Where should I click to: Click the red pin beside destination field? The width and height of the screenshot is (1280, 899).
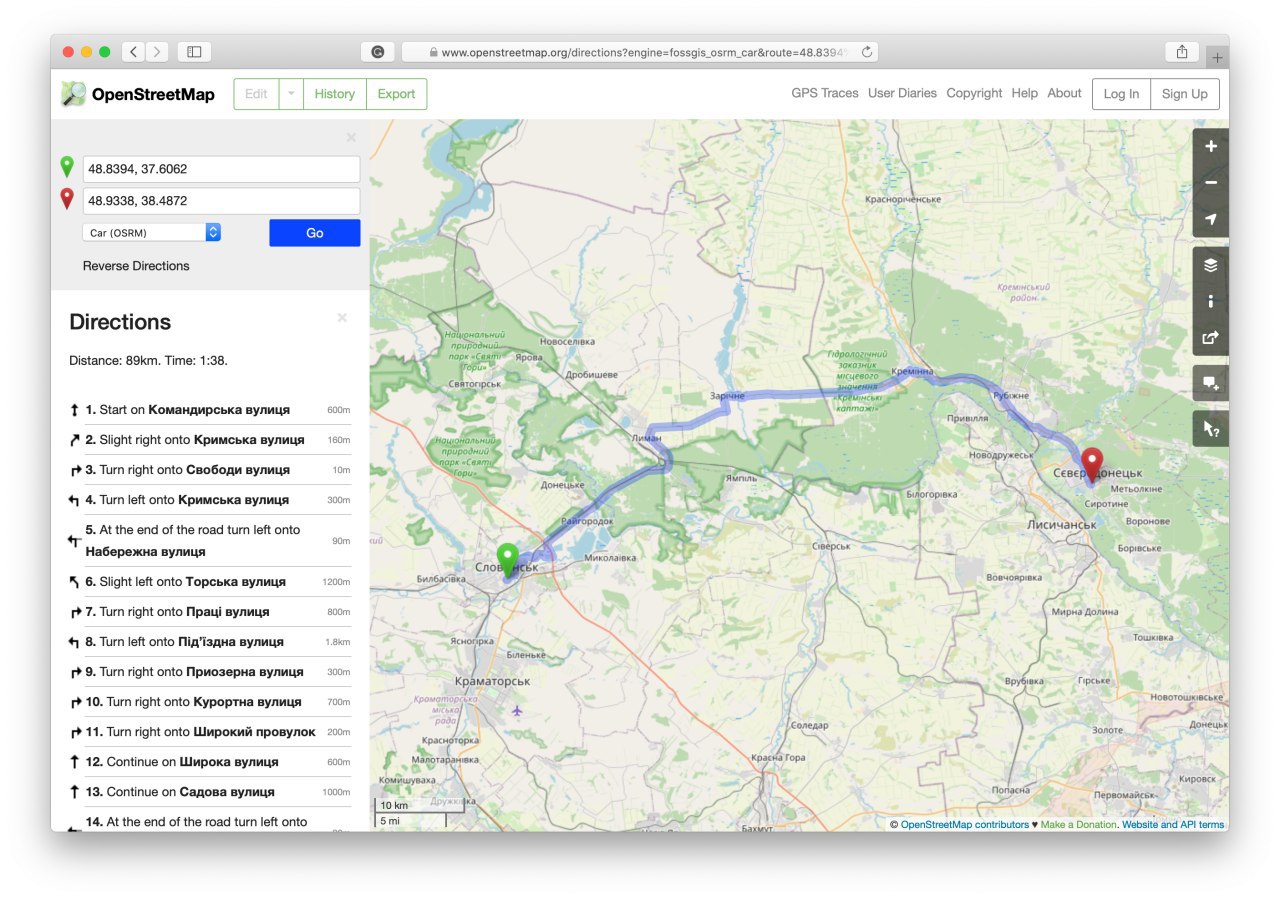[x=67, y=199]
